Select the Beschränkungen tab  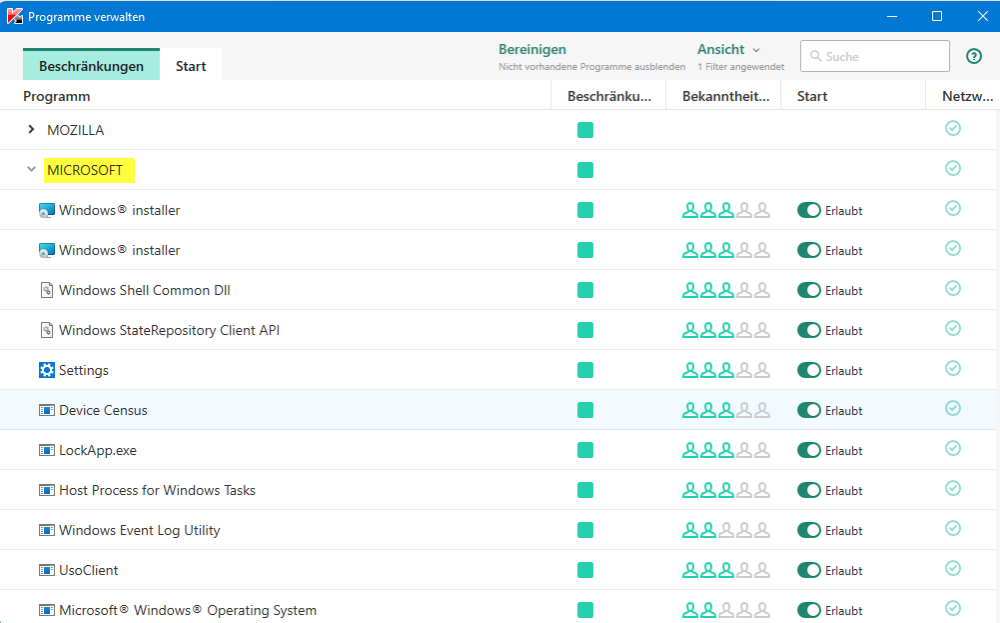tap(91, 66)
